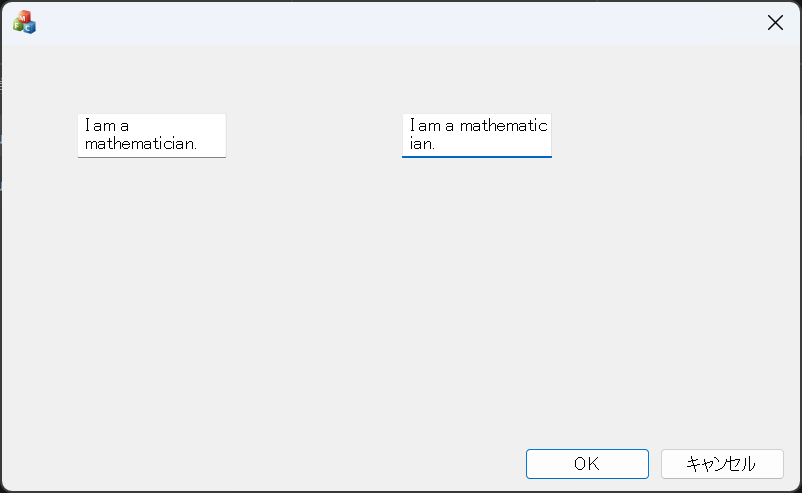The height and width of the screenshot is (493, 802).
Task: Click the standalone "a" in the right text box
Action: point(450,126)
